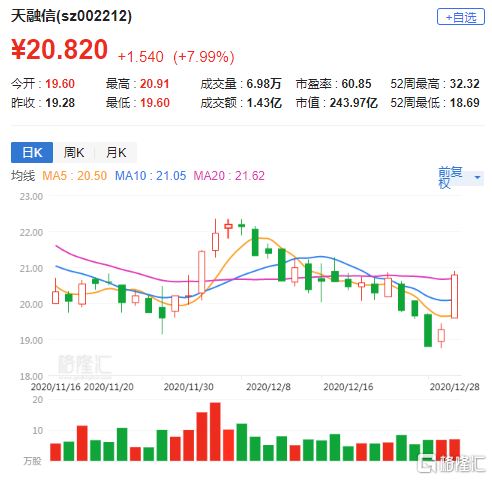Click the lowest long green candlestick near 19.00

tap(428, 330)
